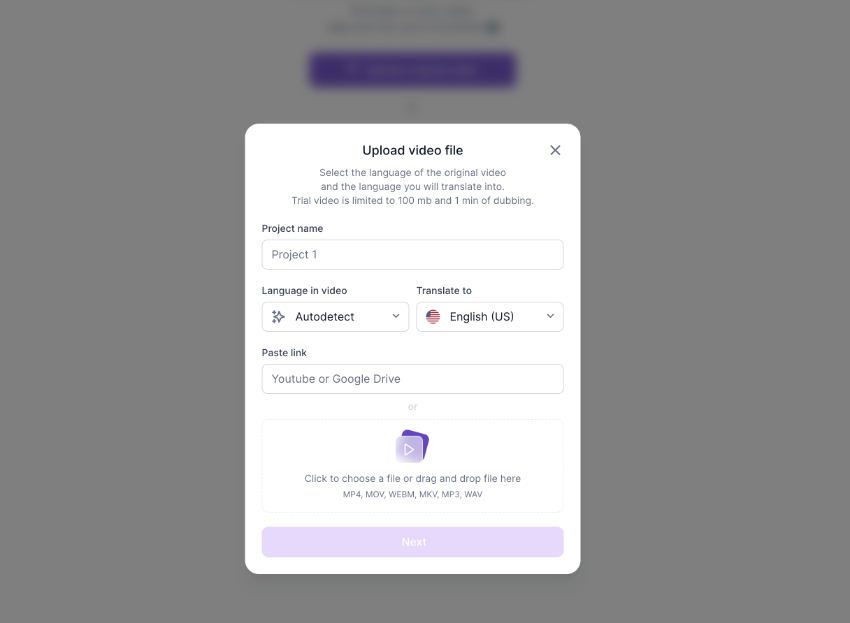Click the Translate to label
This screenshot has height=623, width=850.
coord(444,291)
